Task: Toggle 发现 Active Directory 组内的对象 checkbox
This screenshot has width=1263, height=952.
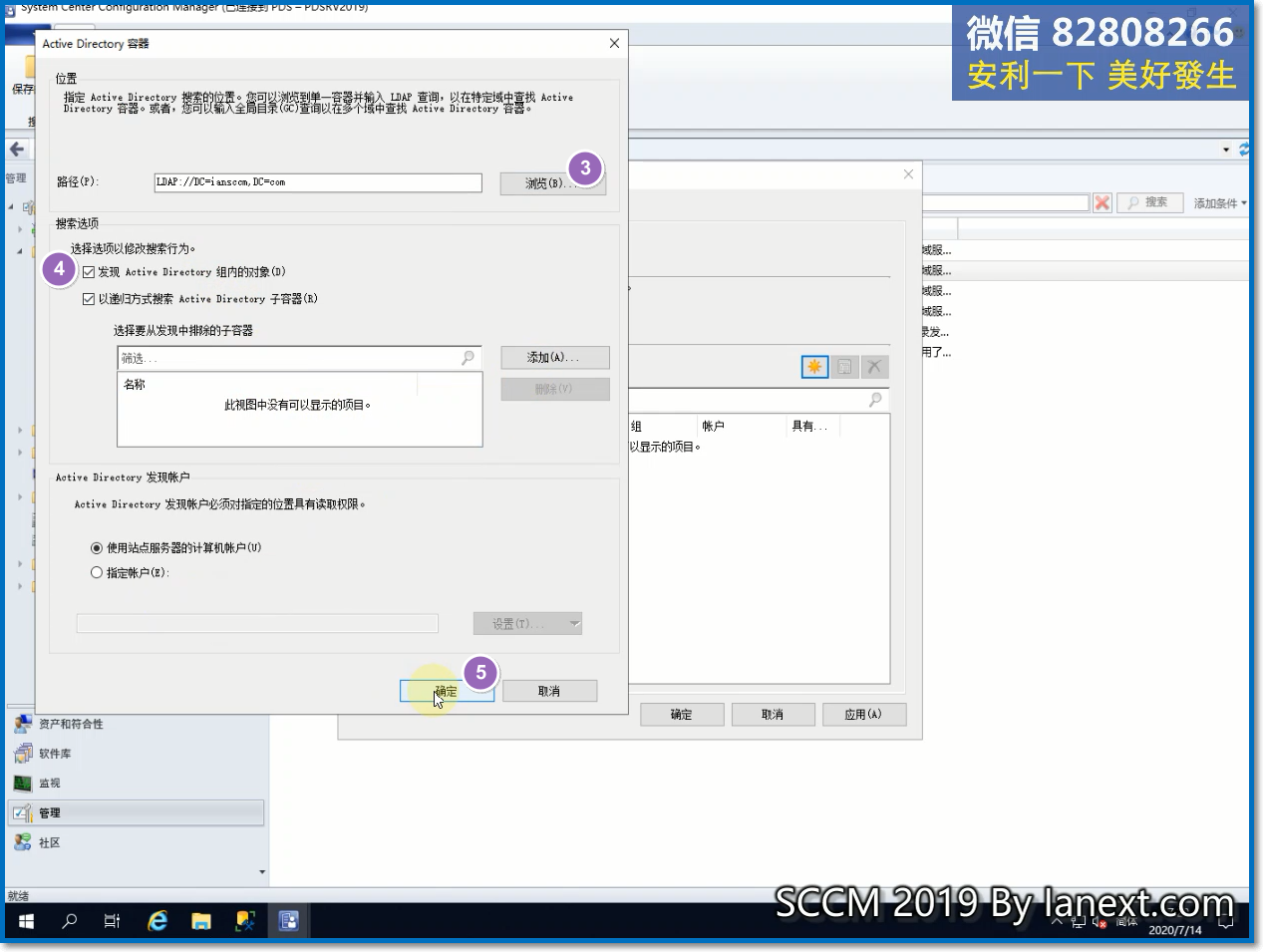Action: (89, 272)
